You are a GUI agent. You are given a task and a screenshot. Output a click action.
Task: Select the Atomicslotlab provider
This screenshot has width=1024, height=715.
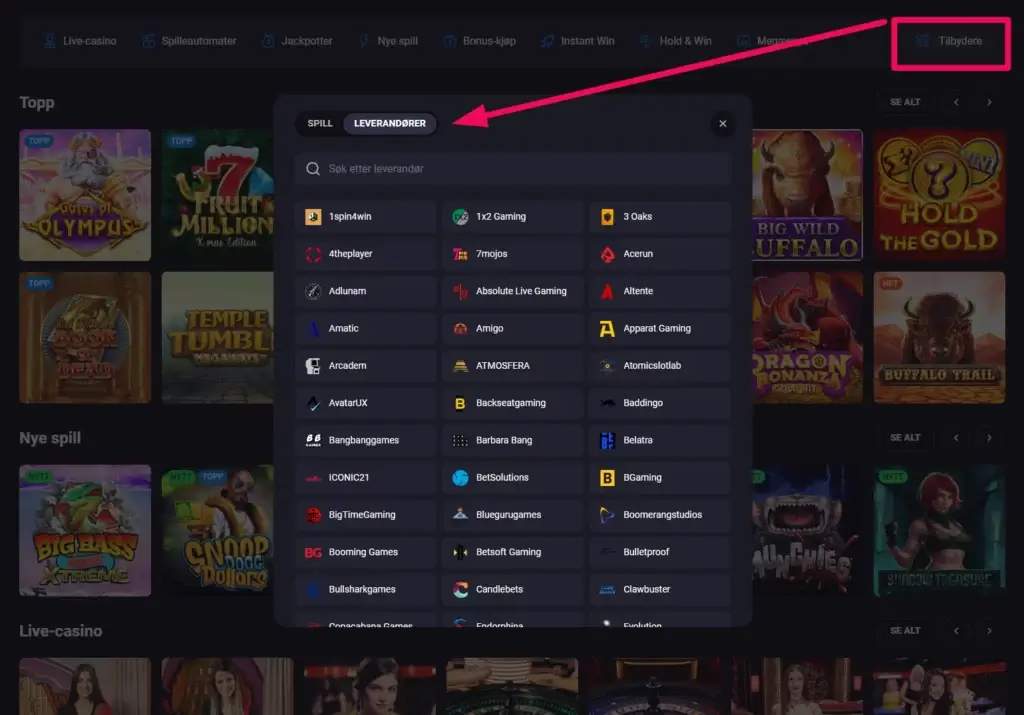(660, 366)
